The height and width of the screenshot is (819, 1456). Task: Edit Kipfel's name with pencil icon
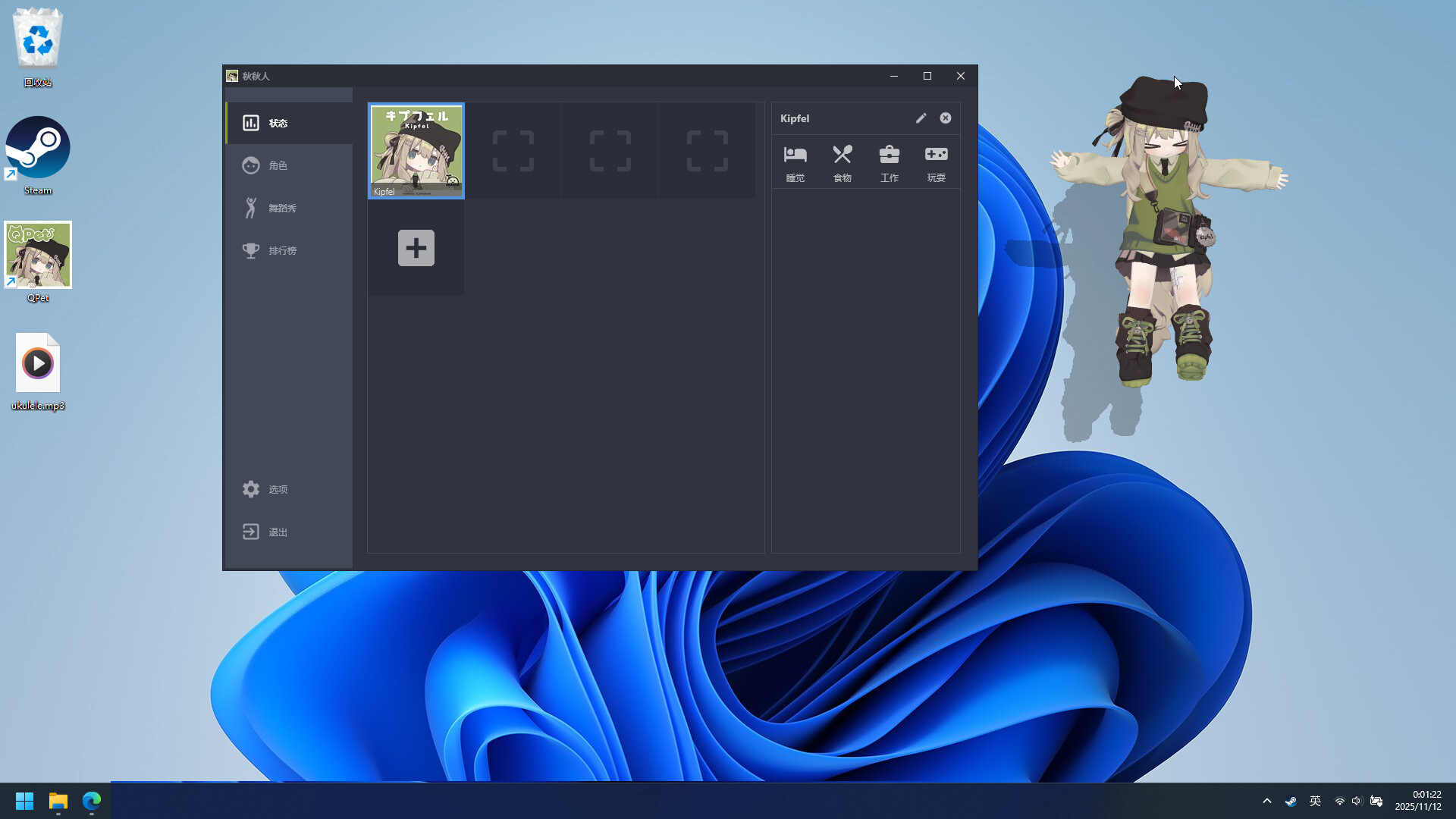click(921, 118)
